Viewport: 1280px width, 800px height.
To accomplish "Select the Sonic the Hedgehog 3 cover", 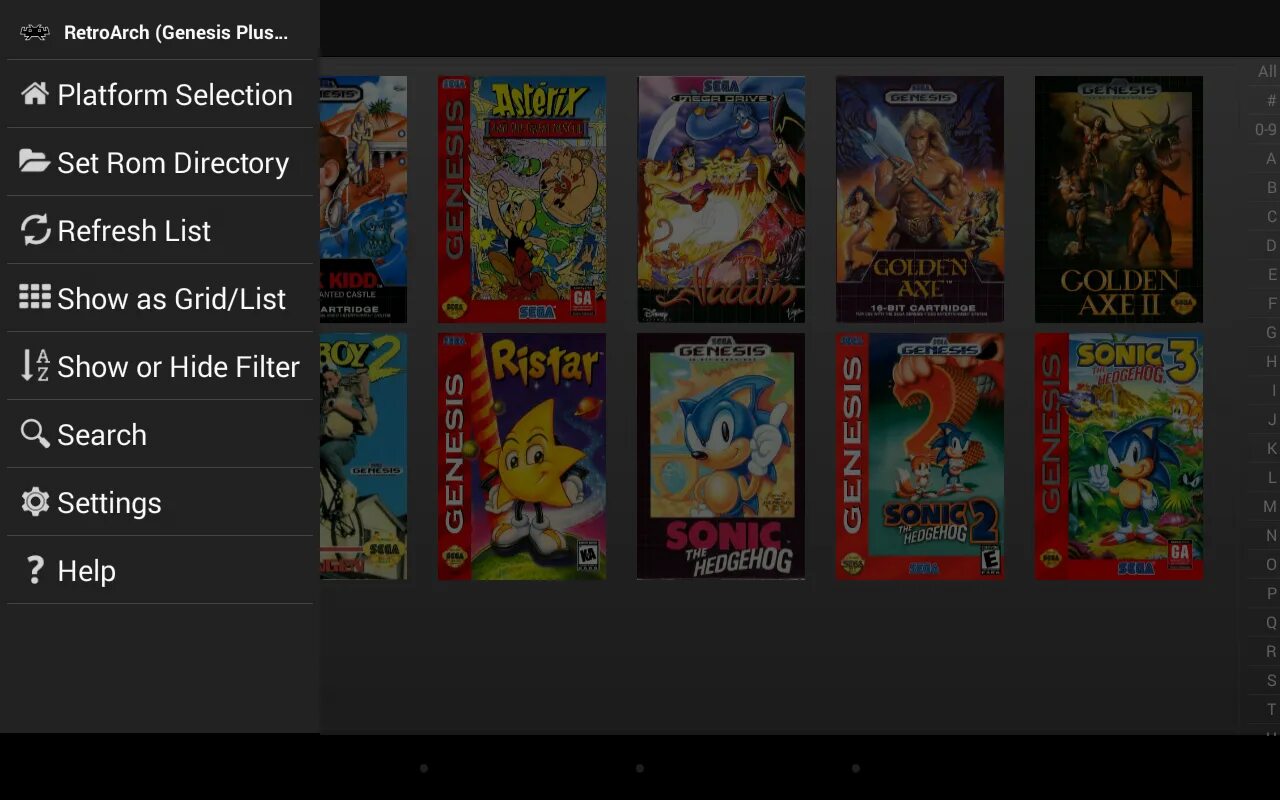I will tap(1119, 456).
